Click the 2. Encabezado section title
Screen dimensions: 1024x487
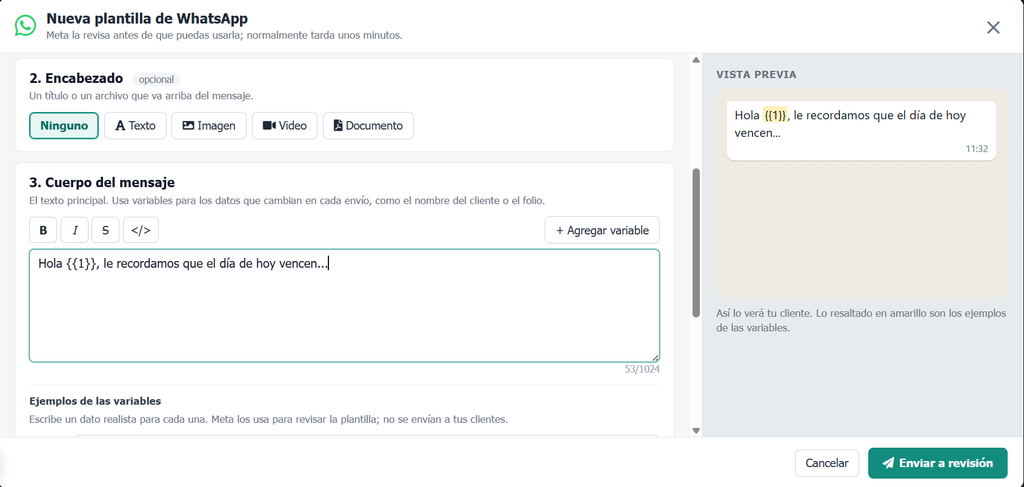click(76, 78)
